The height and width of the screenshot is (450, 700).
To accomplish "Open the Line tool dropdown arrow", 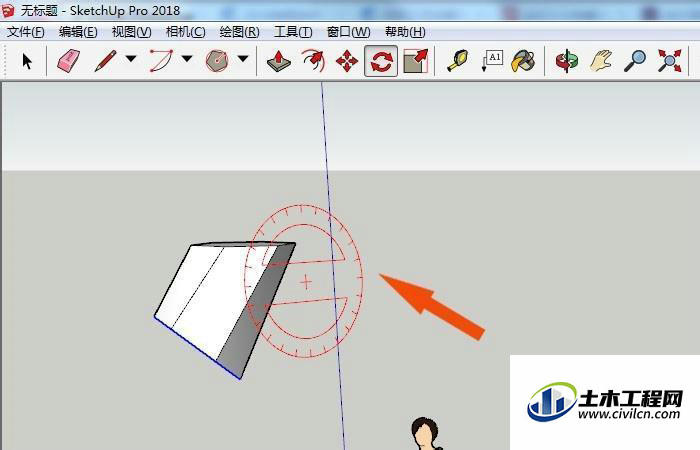I will (x=131, y=58).
